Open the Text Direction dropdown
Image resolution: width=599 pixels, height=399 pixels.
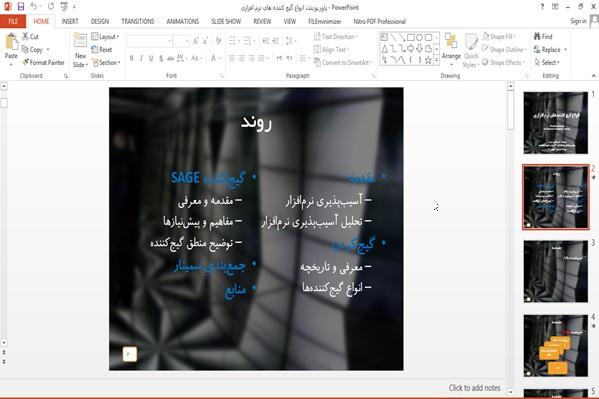tap(336, 37)
